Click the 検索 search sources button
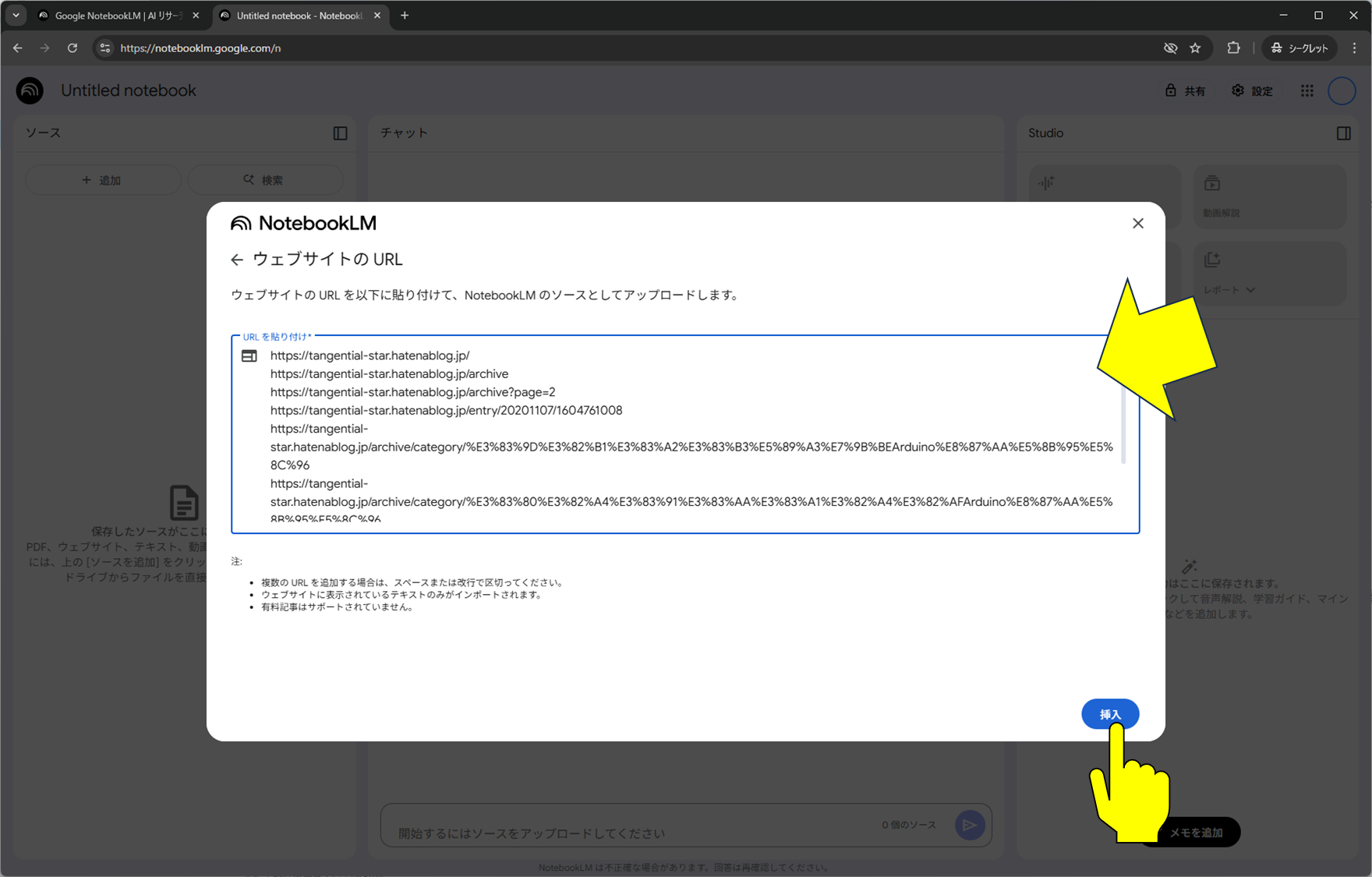Viewport: 1372px width, 877px height. pyautogui.click(x=265, y=180)
